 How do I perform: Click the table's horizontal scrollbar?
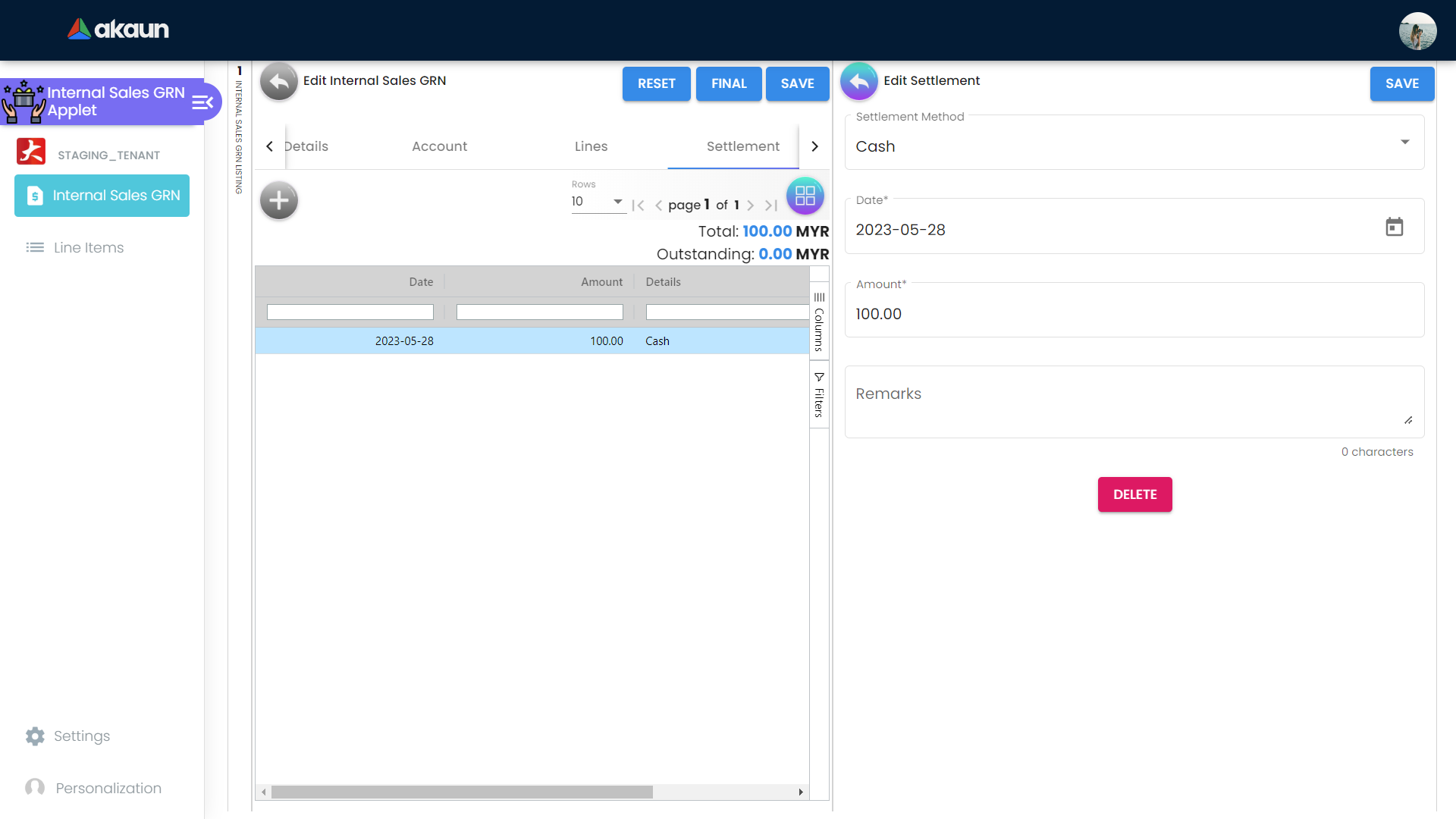click(461, 792)
